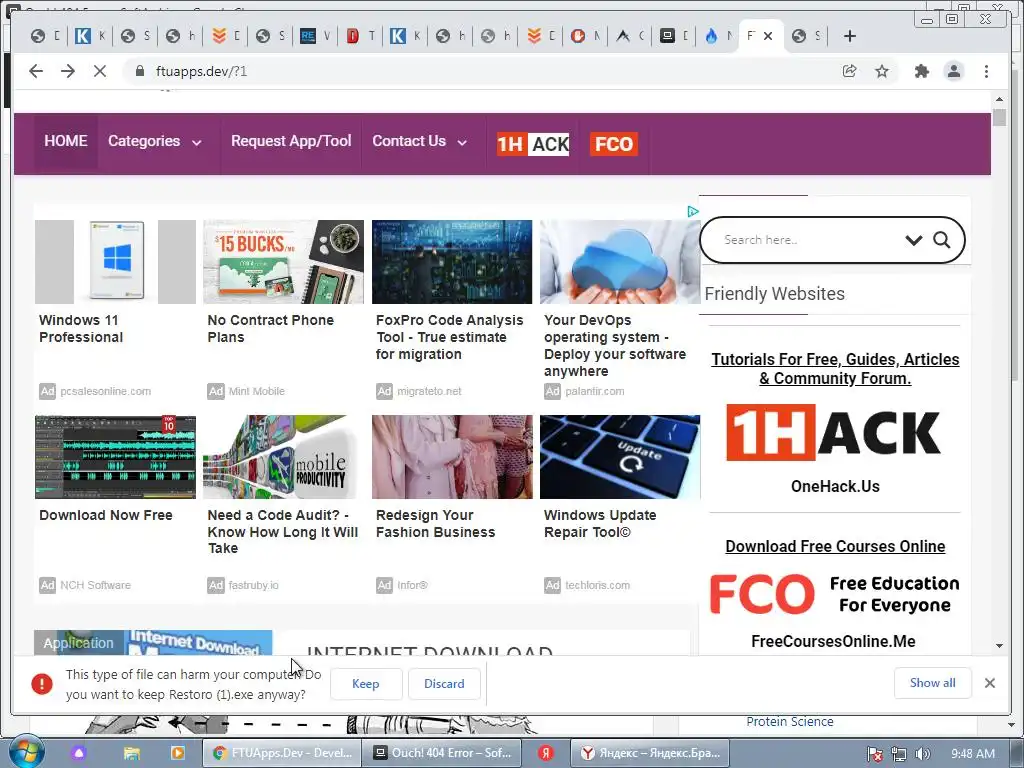Close the downloads bar
The height and width of the screenshot is (768, 1024).
click(989, 682)
